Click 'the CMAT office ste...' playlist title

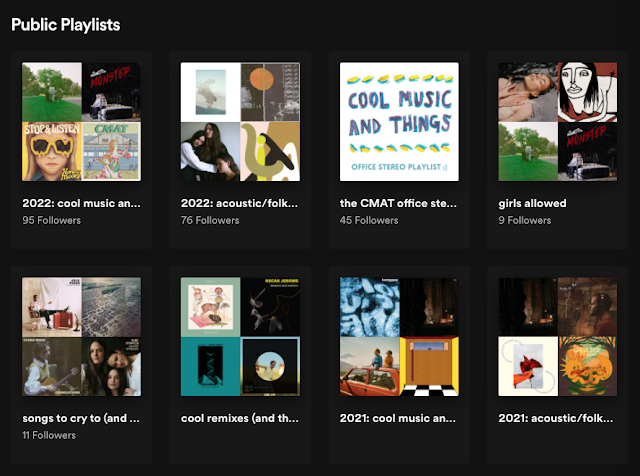click(398, 203)
